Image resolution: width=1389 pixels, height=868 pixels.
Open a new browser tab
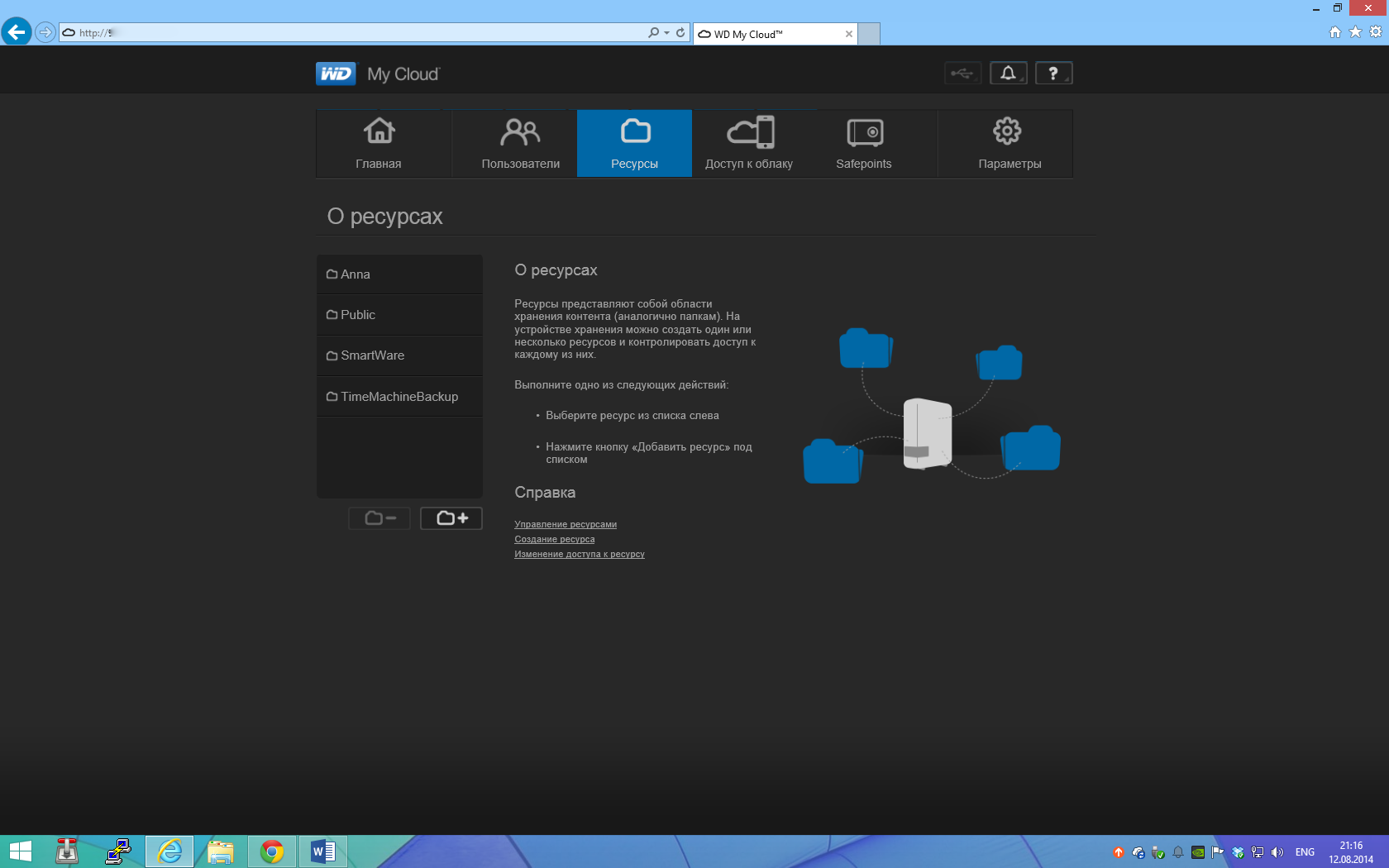[869, 34]
